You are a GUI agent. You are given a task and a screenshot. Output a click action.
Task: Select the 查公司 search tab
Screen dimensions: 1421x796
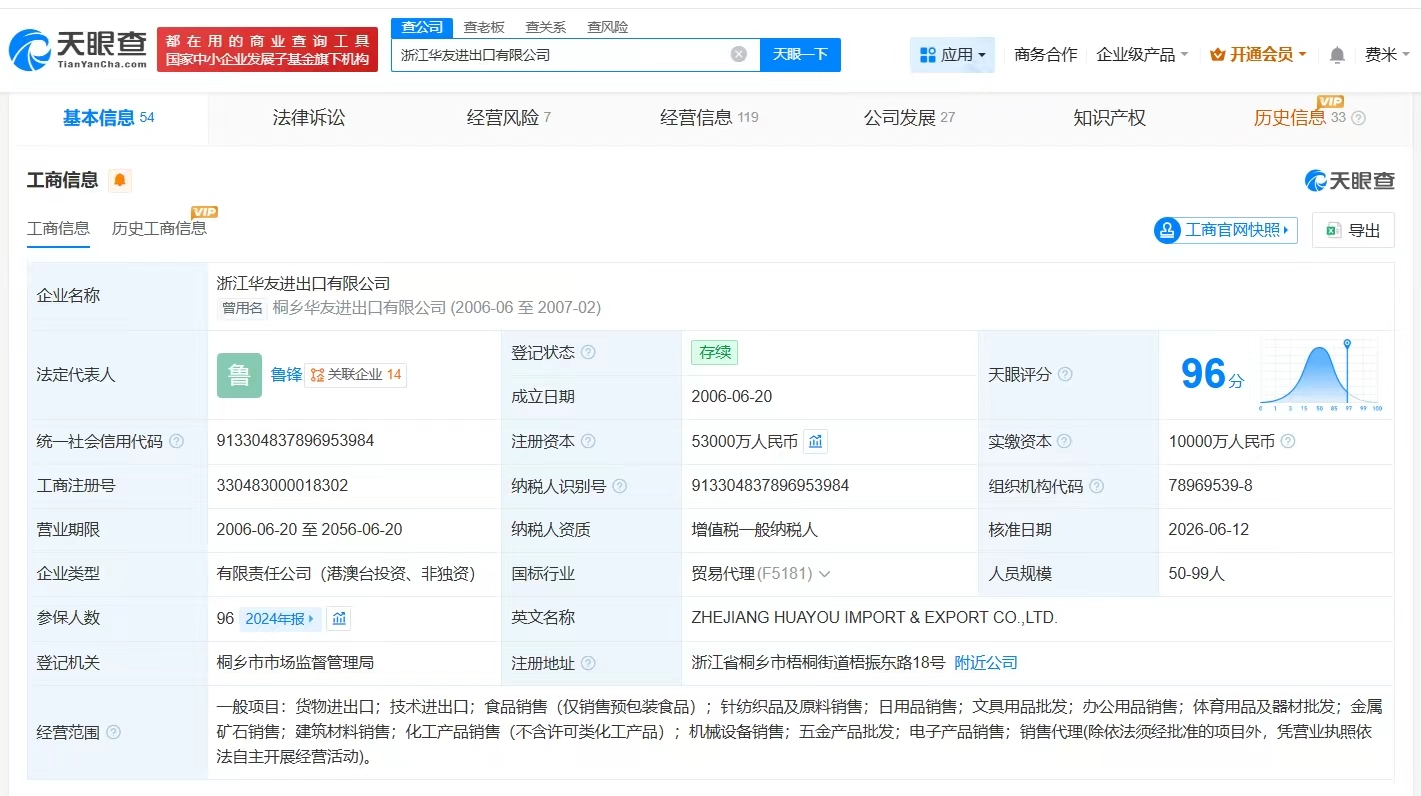tap(422, 27)
